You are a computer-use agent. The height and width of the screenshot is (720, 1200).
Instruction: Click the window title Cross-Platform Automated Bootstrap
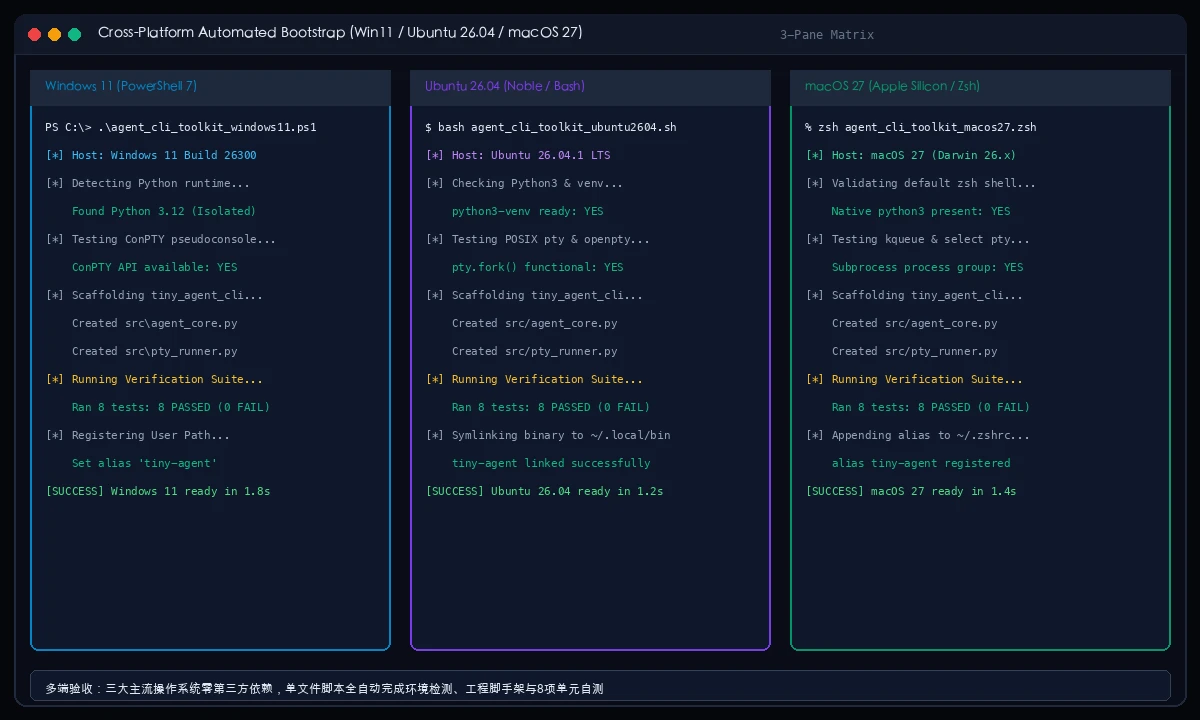click(x=340, y=33)
